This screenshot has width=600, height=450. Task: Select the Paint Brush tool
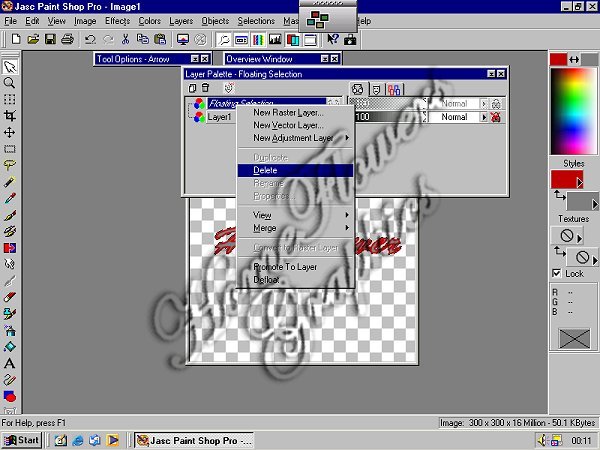point(10,215)
